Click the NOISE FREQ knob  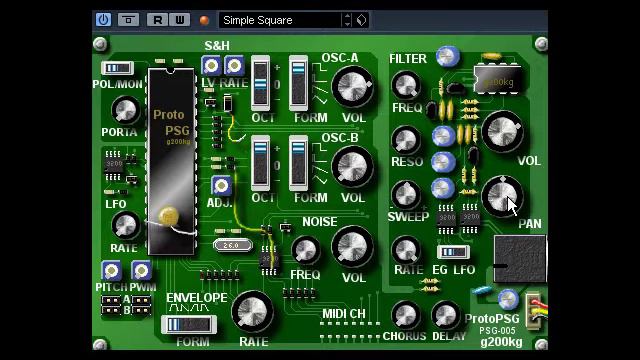click(305, 250)
